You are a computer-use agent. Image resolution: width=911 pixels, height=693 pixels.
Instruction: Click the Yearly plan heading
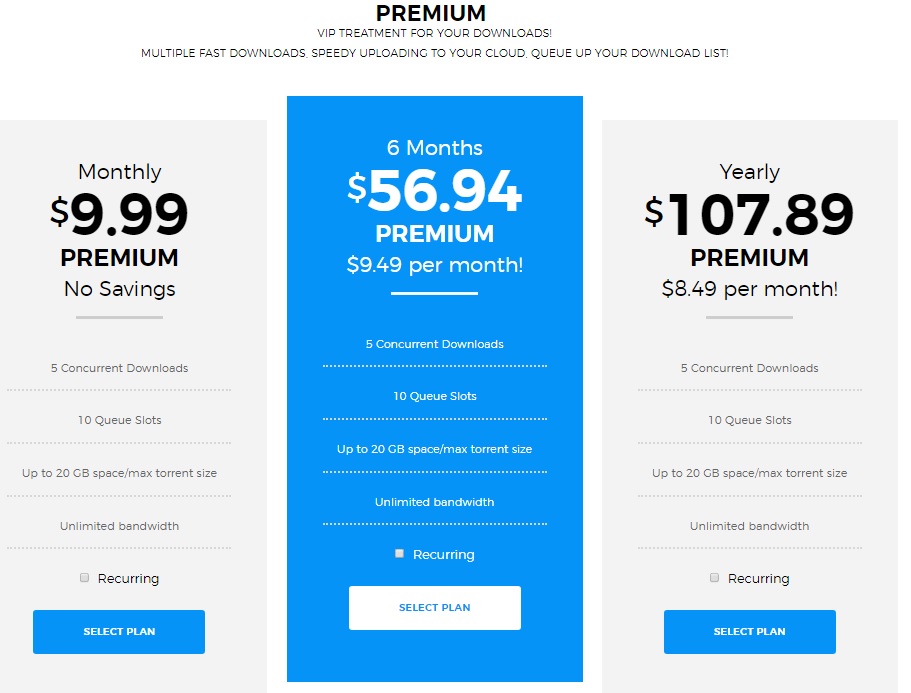749,172
